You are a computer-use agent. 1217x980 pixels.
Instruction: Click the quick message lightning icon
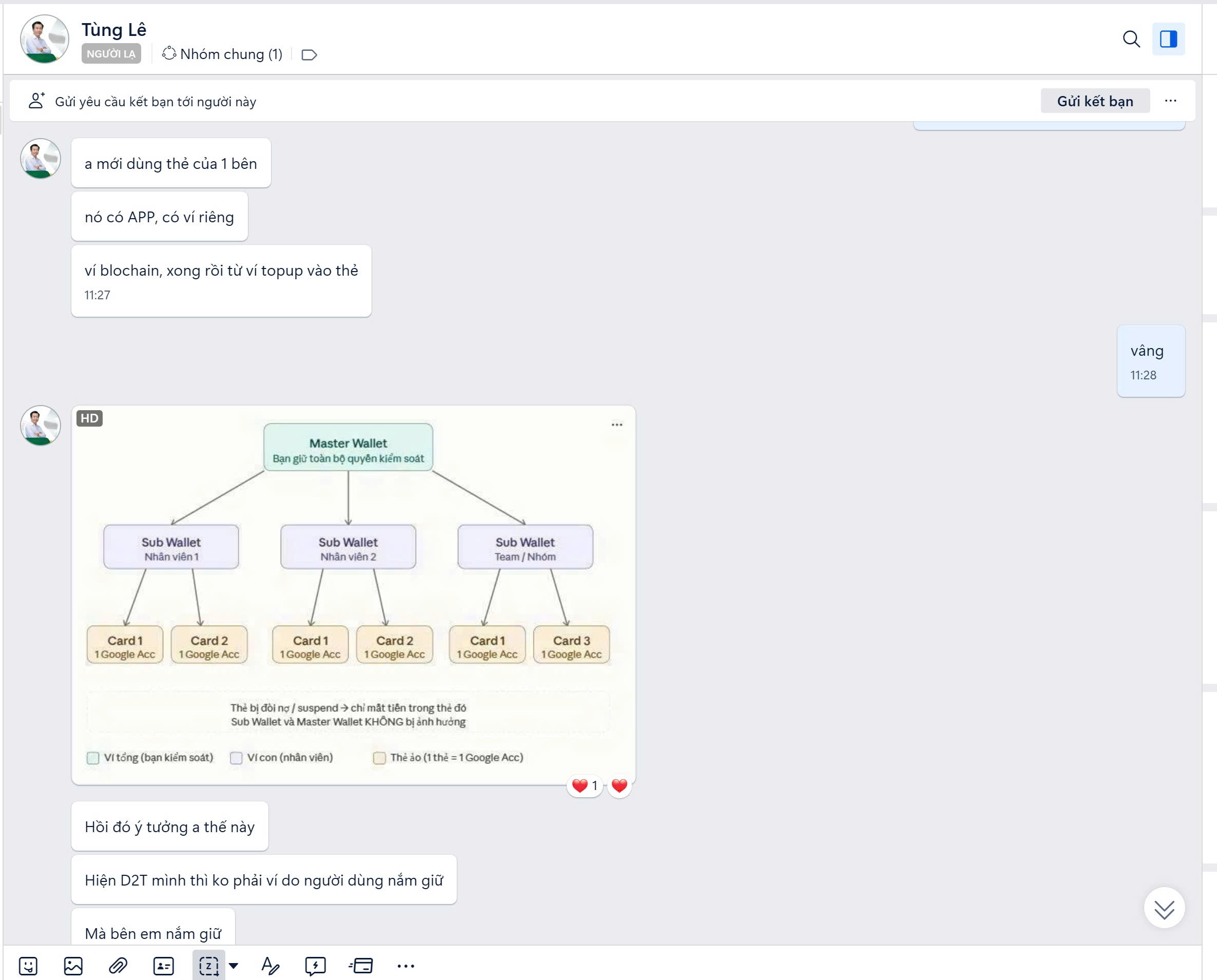click(x=315, y=966)
